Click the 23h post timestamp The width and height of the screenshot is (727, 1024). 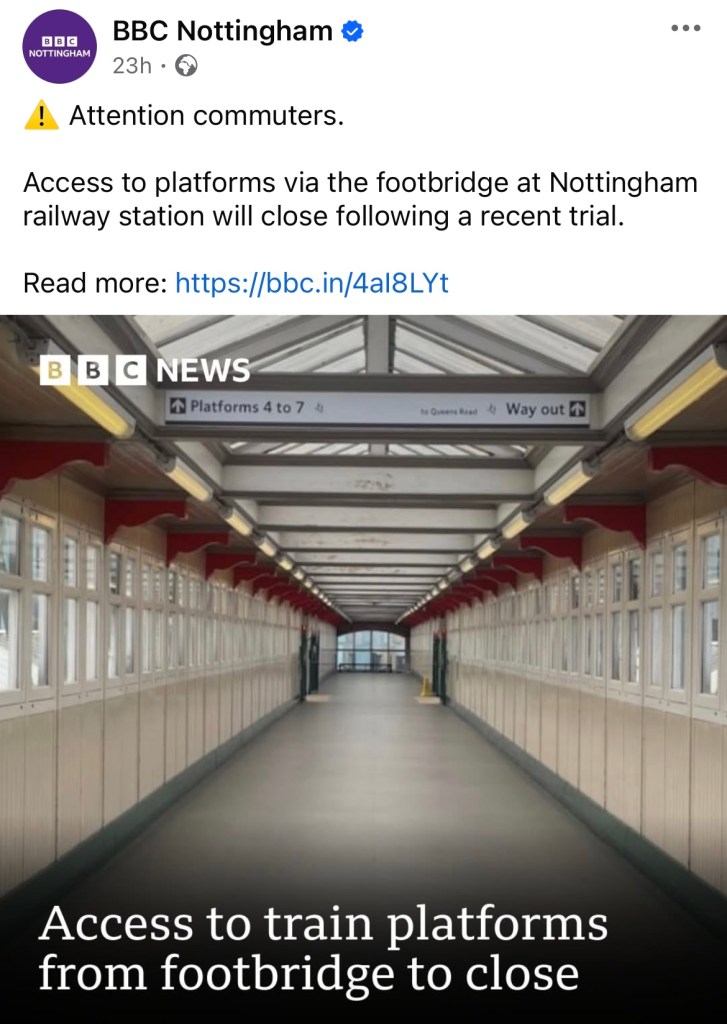(x=132, y=65)
